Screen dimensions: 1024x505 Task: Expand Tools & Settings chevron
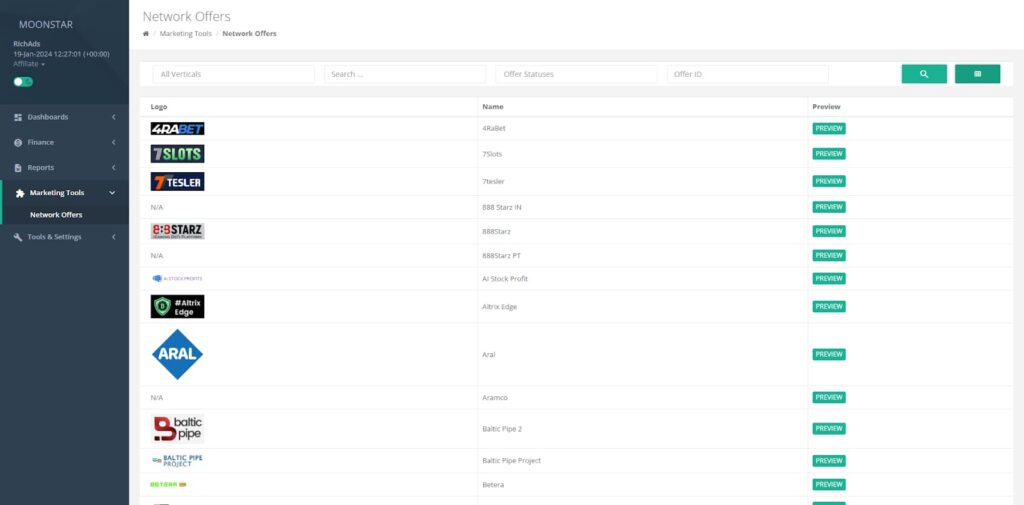[x=114, y=237]
